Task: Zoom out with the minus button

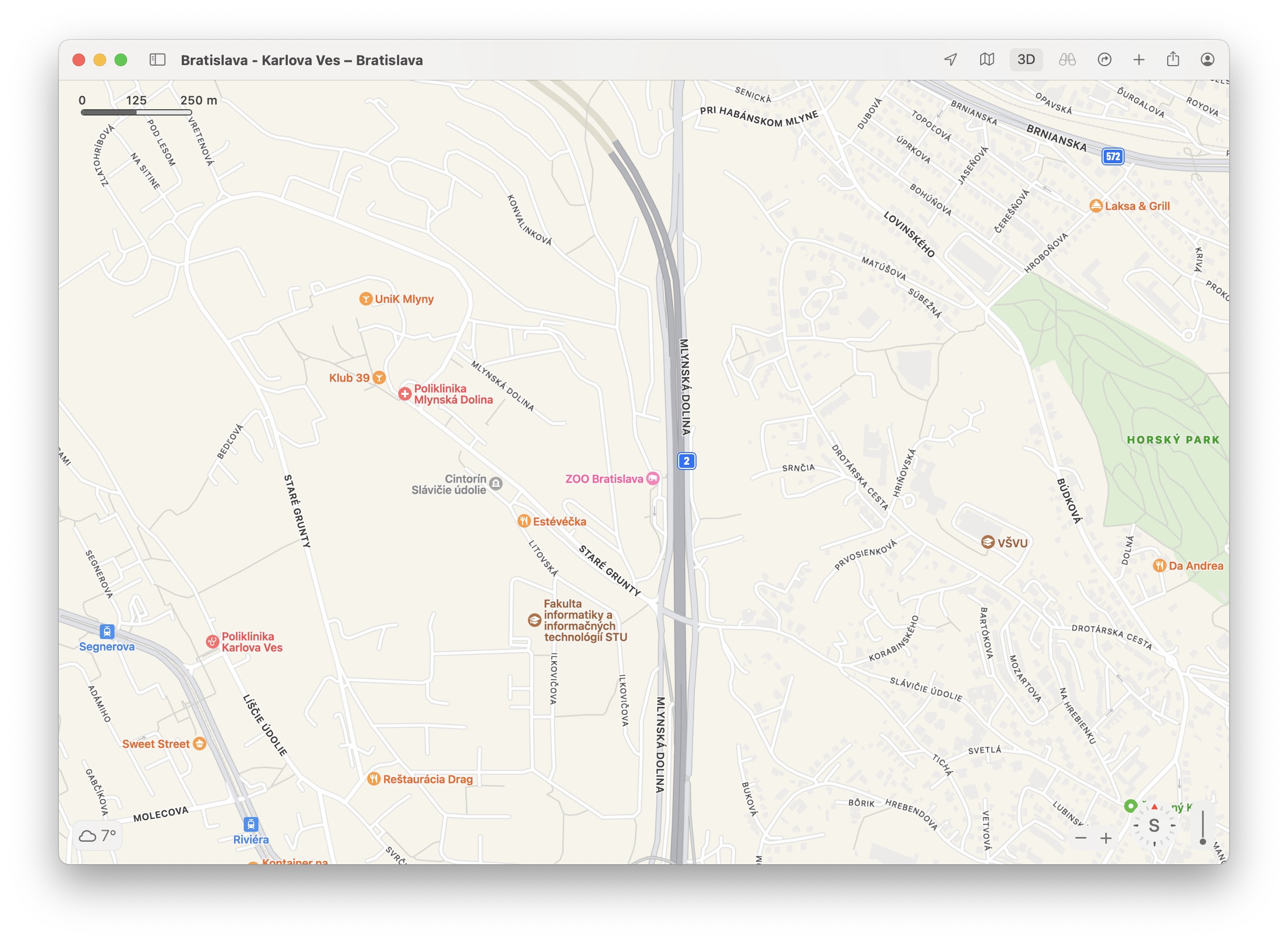Action: [x=1081, y=838]
